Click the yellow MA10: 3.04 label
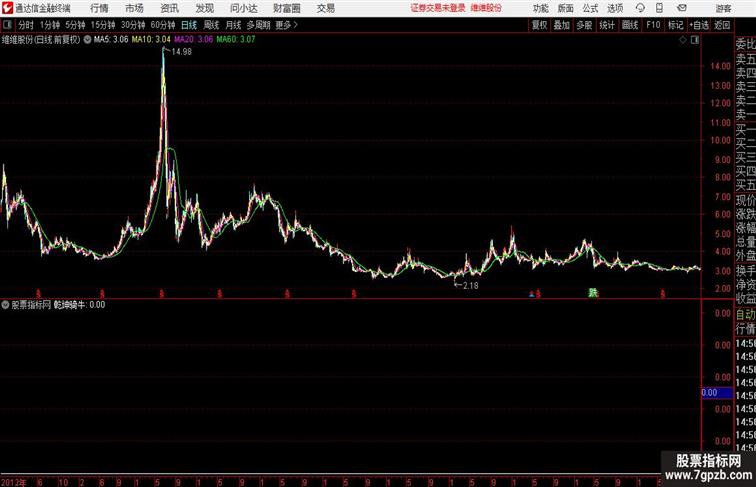Viewport: 756px width, 487px height. point(151,40)
